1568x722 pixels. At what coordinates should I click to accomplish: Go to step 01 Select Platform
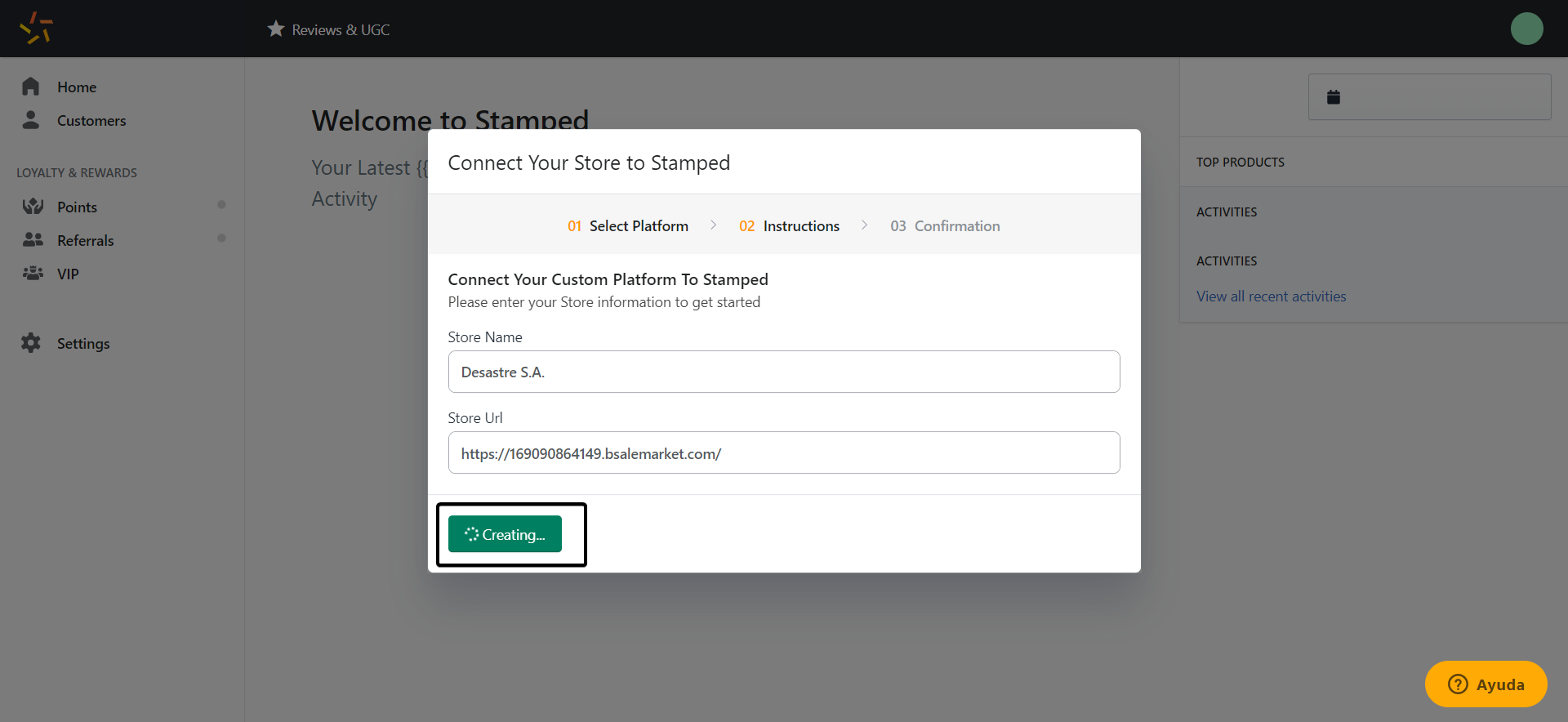point(628,226)
